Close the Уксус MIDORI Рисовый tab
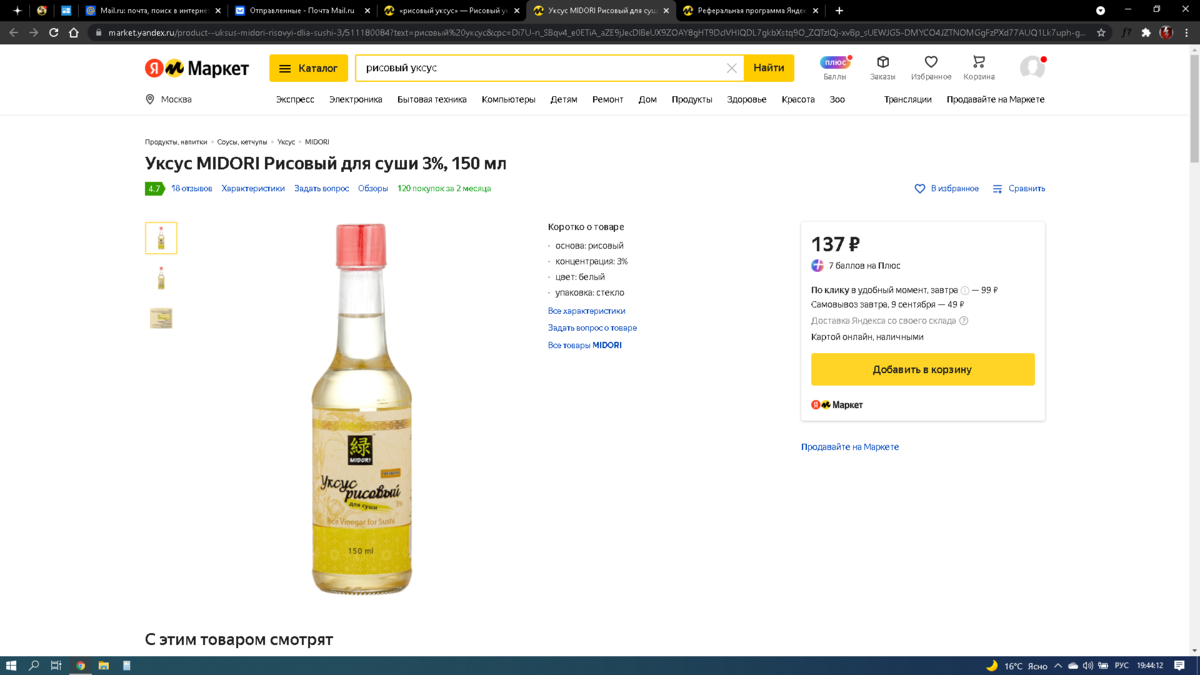Image resolution: width=1200 pixels, height=675 pixels. (666, 10)
